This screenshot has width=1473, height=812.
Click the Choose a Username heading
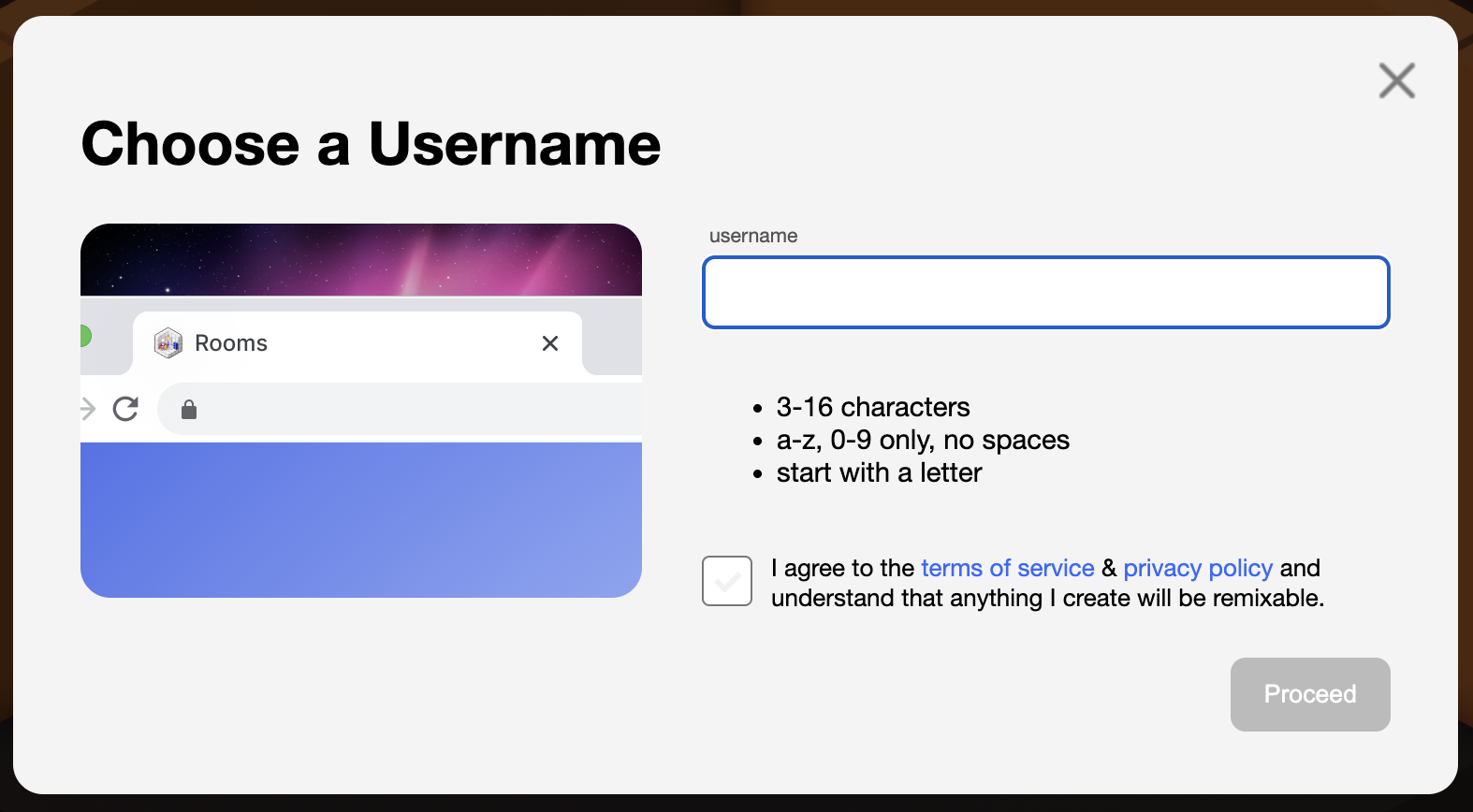372,144
